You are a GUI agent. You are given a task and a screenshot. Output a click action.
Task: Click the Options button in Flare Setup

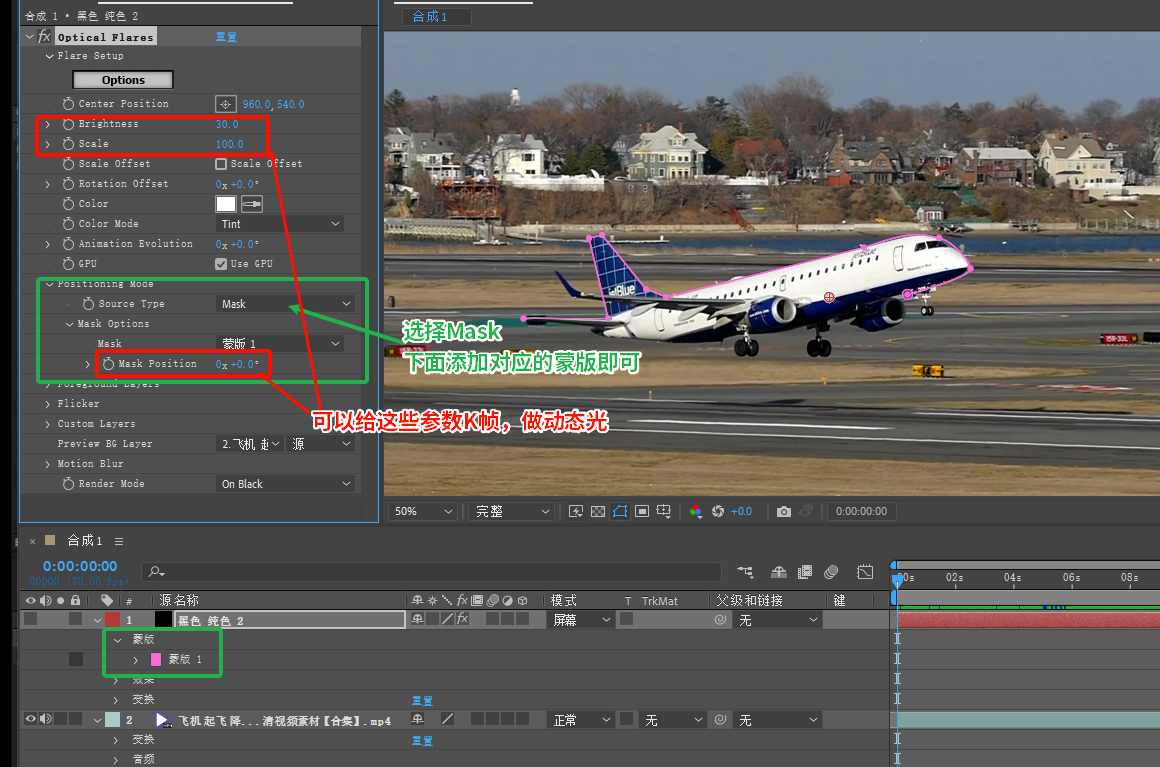click(x=123, y=80)
